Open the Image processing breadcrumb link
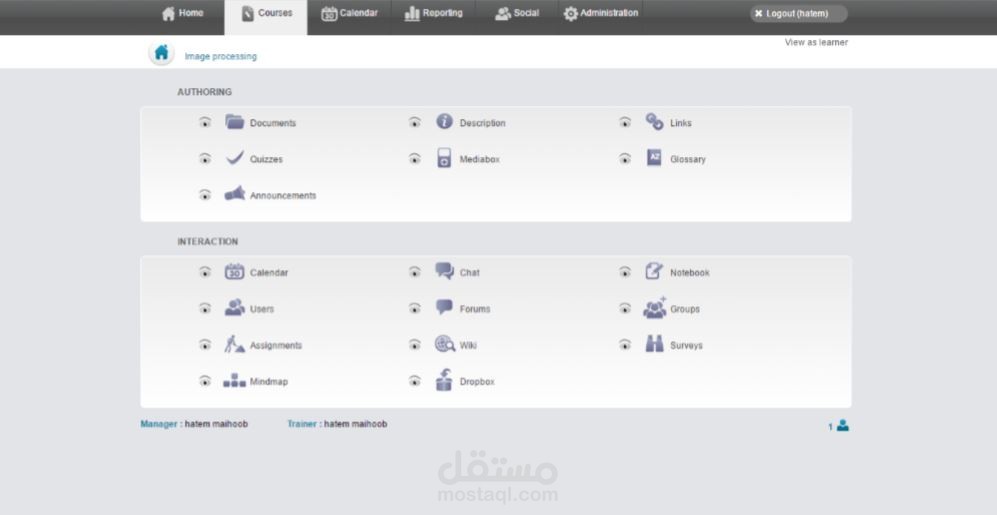997x515 pixels. click(x=221, y=56)
